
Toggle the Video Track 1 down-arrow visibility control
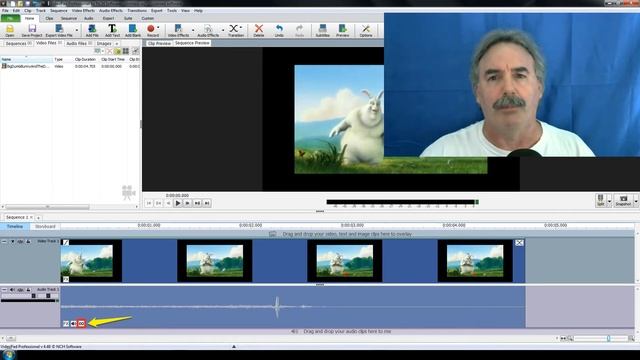pyautogui.click(x=12, y=242)
